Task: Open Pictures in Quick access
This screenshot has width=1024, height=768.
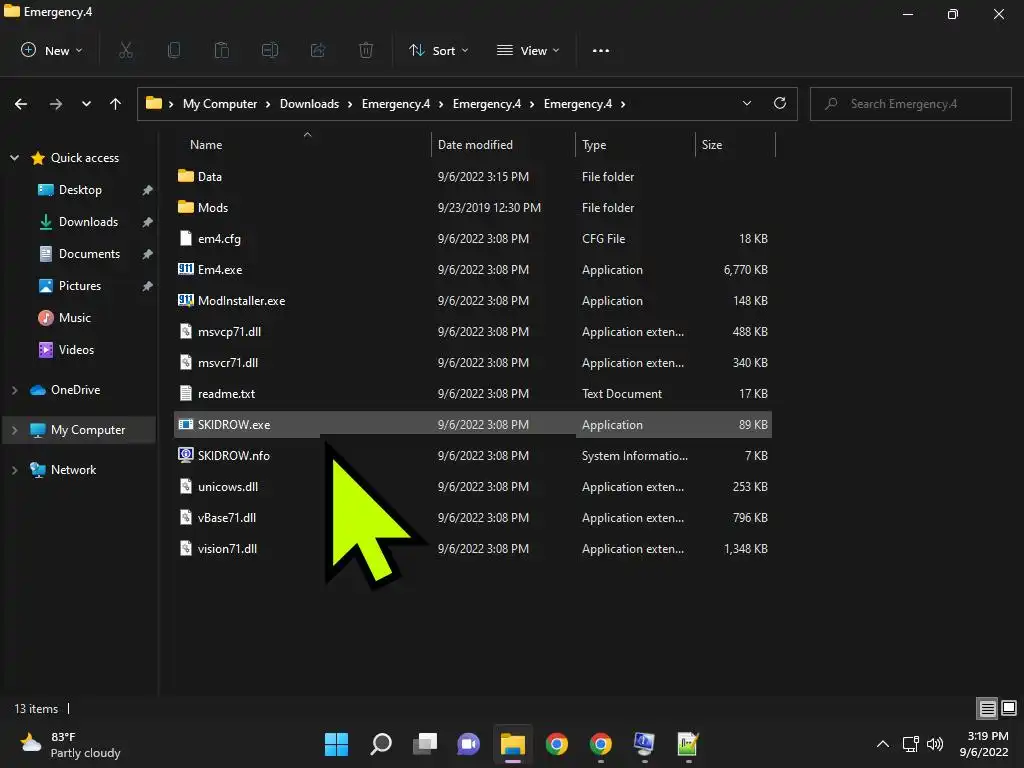Action: [80, 286]
